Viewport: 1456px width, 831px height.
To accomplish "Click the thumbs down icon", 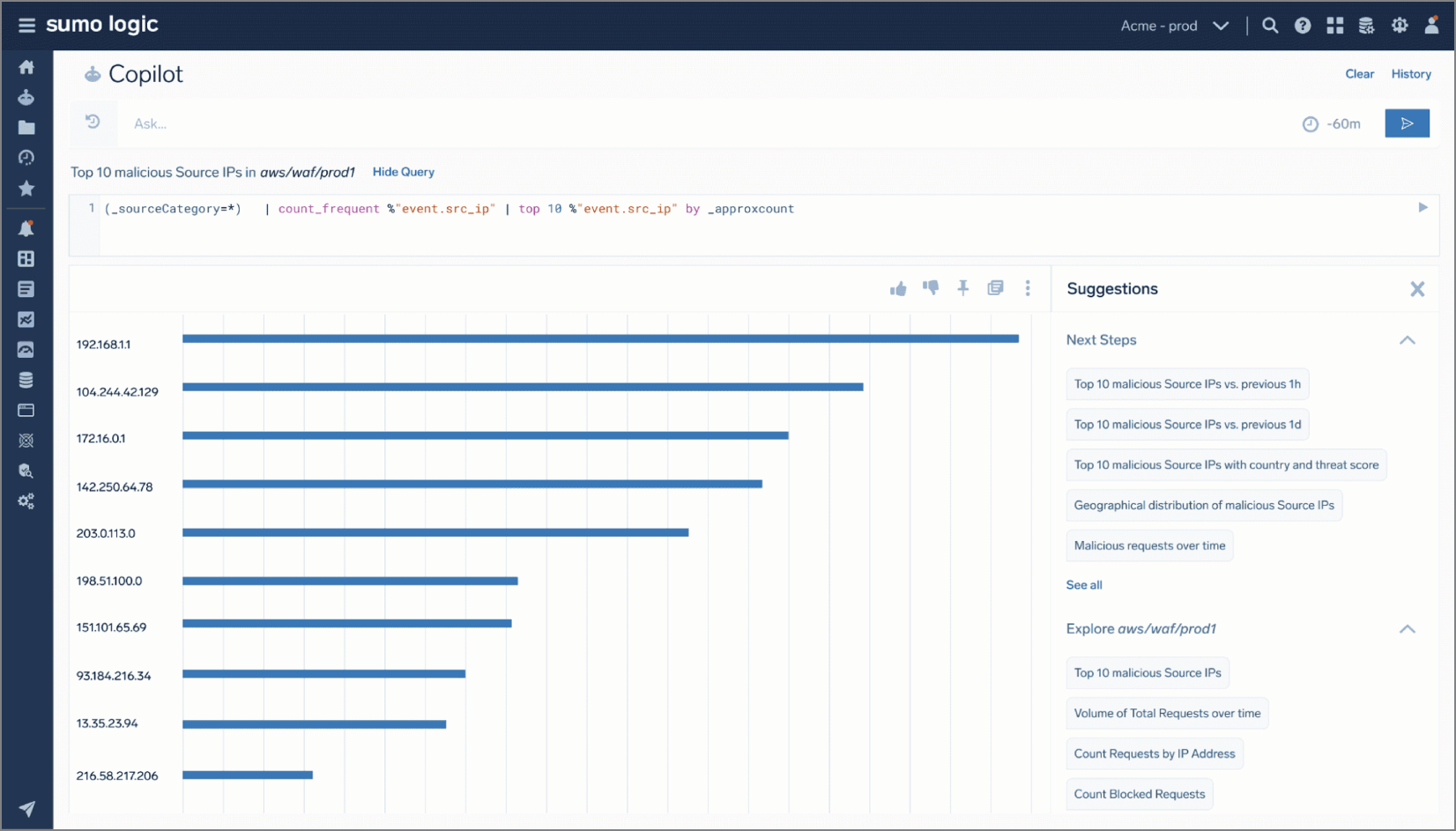I will [x=931, y=287].
